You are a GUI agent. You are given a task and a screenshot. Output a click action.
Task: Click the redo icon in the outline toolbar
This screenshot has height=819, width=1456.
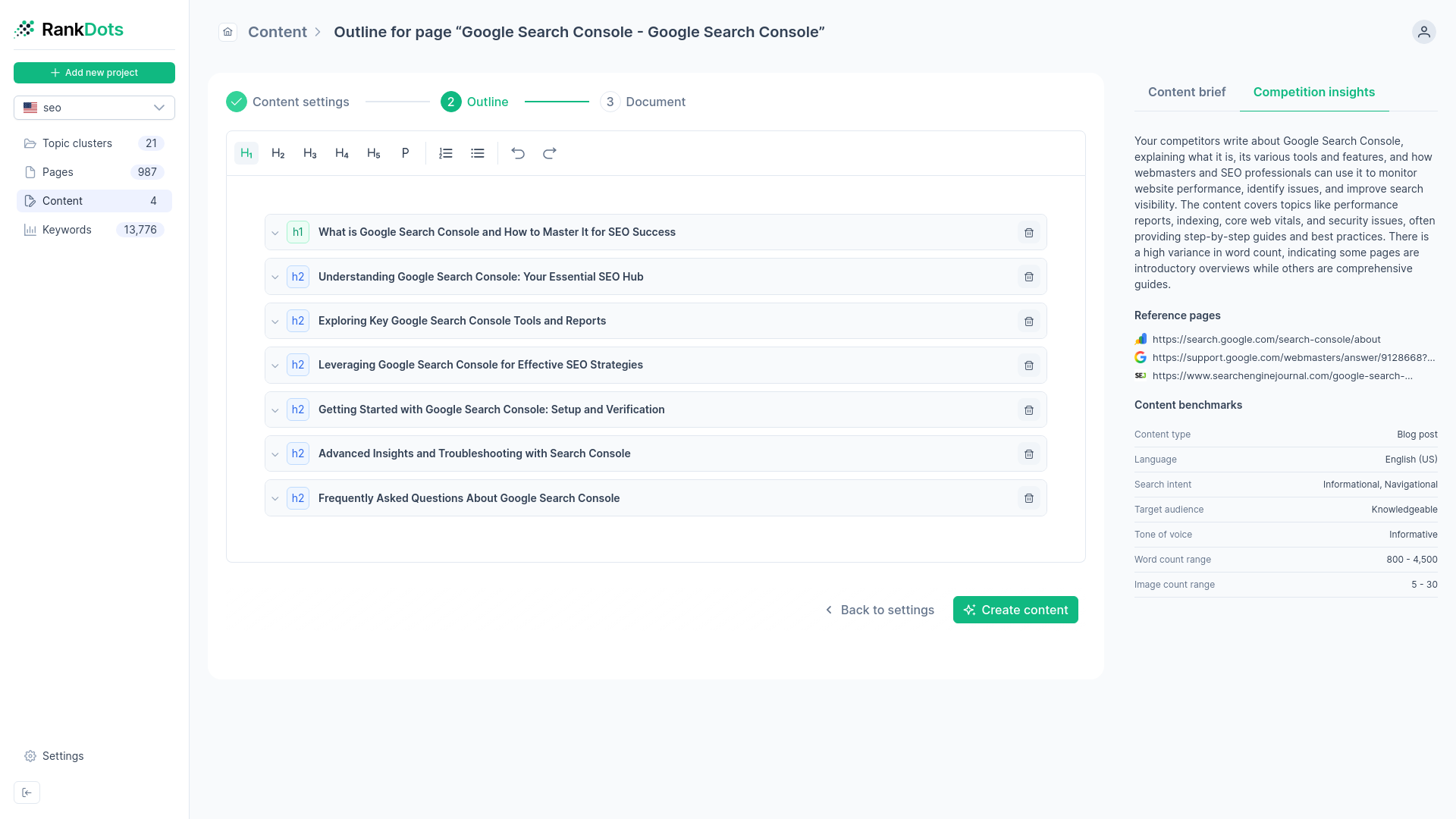pyautogui.click(x=549, y=152)
